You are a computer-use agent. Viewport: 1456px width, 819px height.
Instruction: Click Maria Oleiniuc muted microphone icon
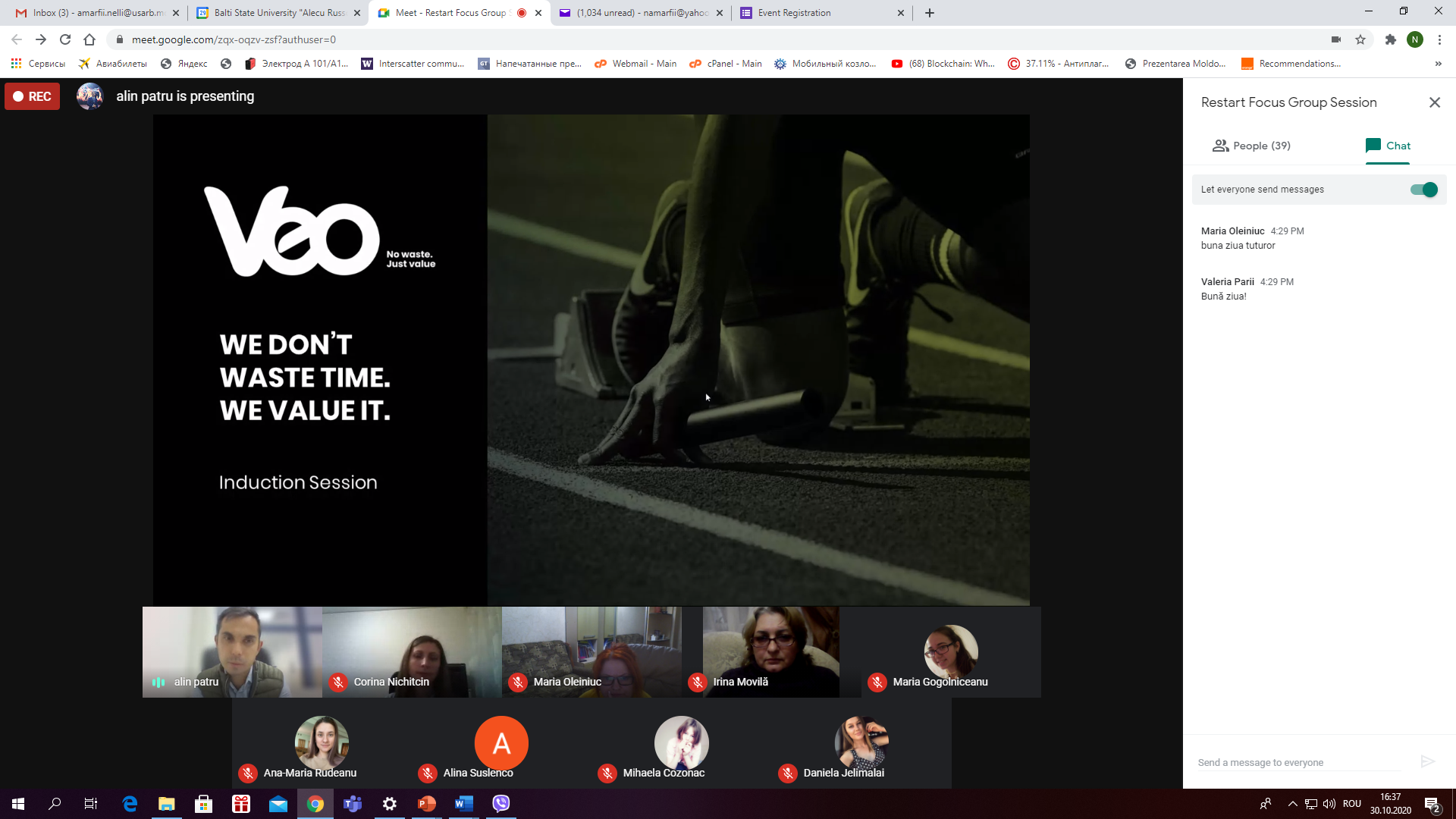tap(518, 682)
